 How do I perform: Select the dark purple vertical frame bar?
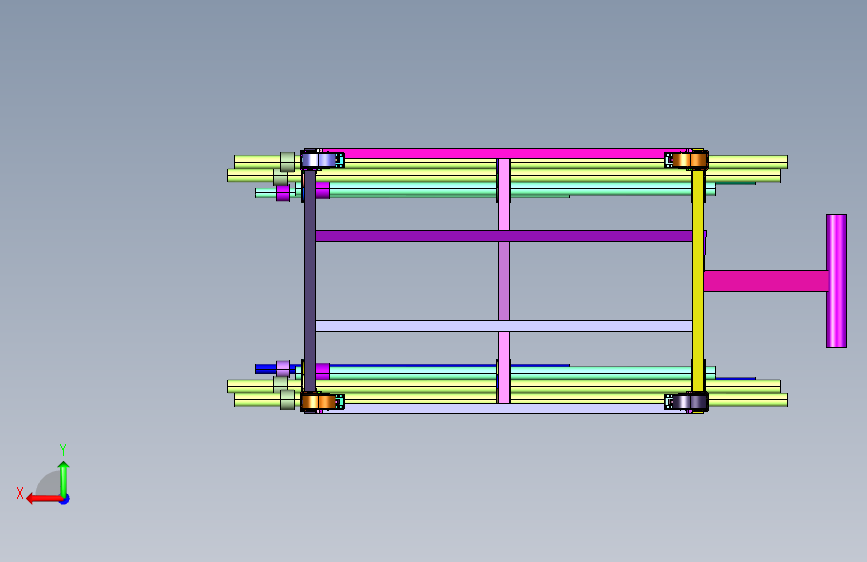310,281
